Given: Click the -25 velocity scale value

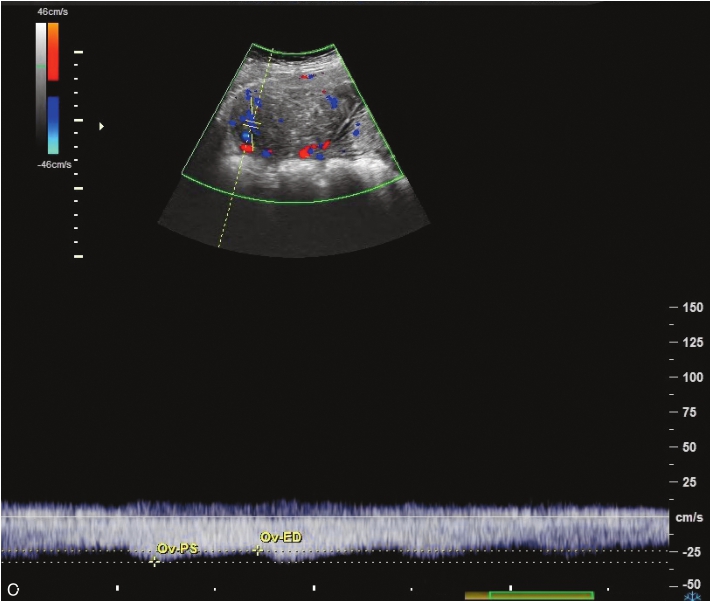Looking at the screenshot, I should tap(691, 552).
